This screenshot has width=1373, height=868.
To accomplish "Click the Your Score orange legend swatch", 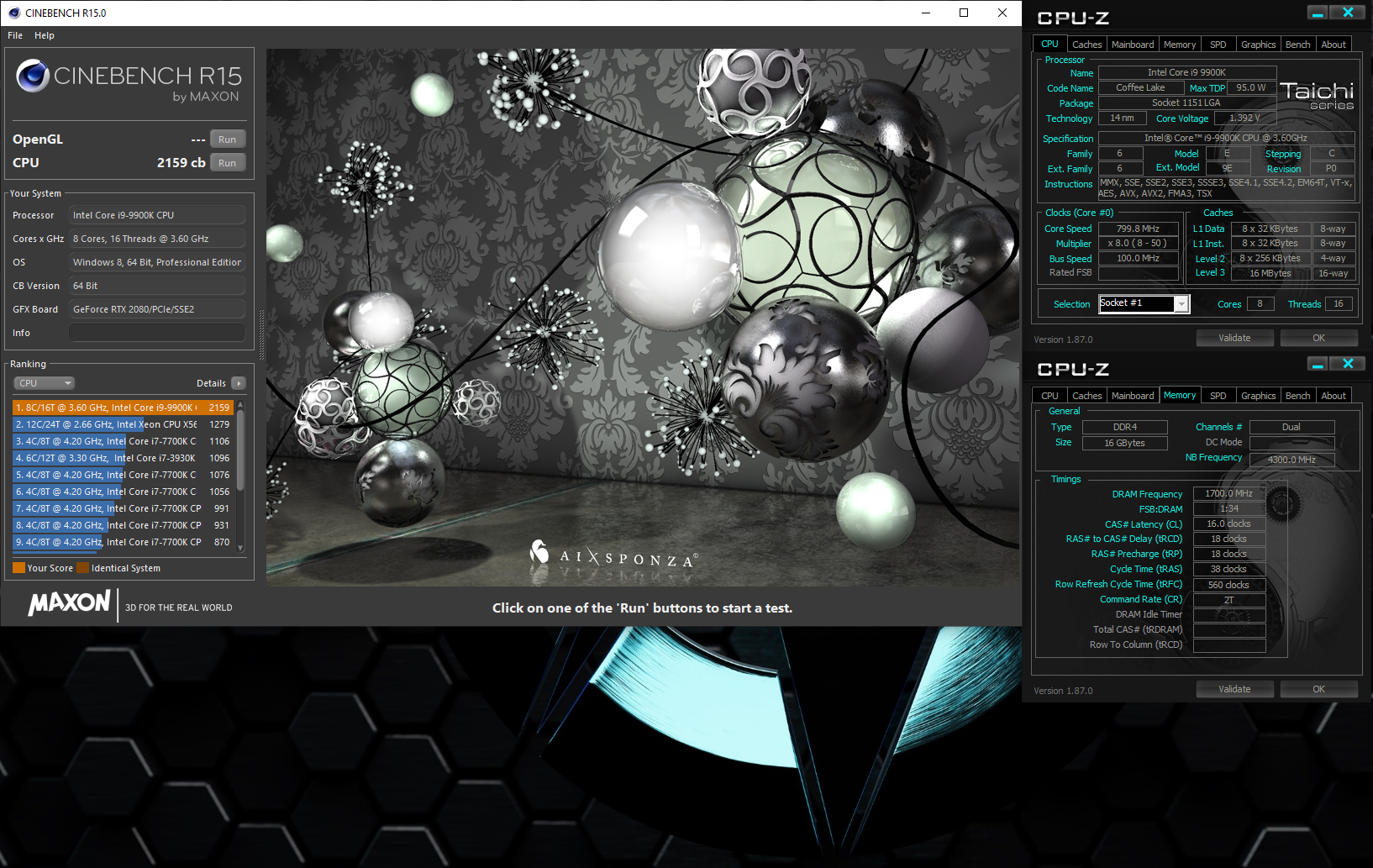I will 18,568.
